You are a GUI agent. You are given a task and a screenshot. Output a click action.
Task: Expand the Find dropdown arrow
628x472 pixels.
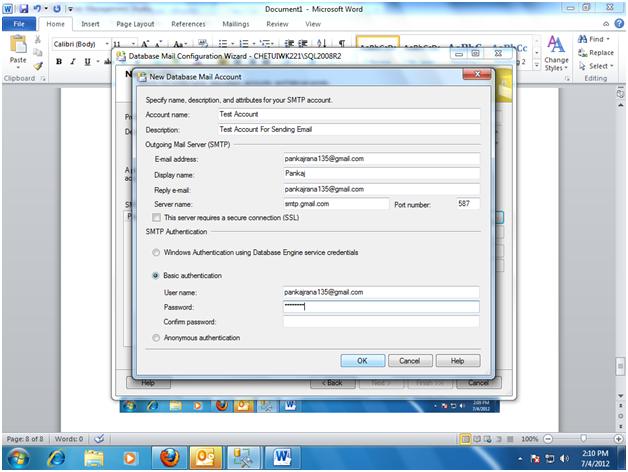pyautogui.click(x=608, y=39)
